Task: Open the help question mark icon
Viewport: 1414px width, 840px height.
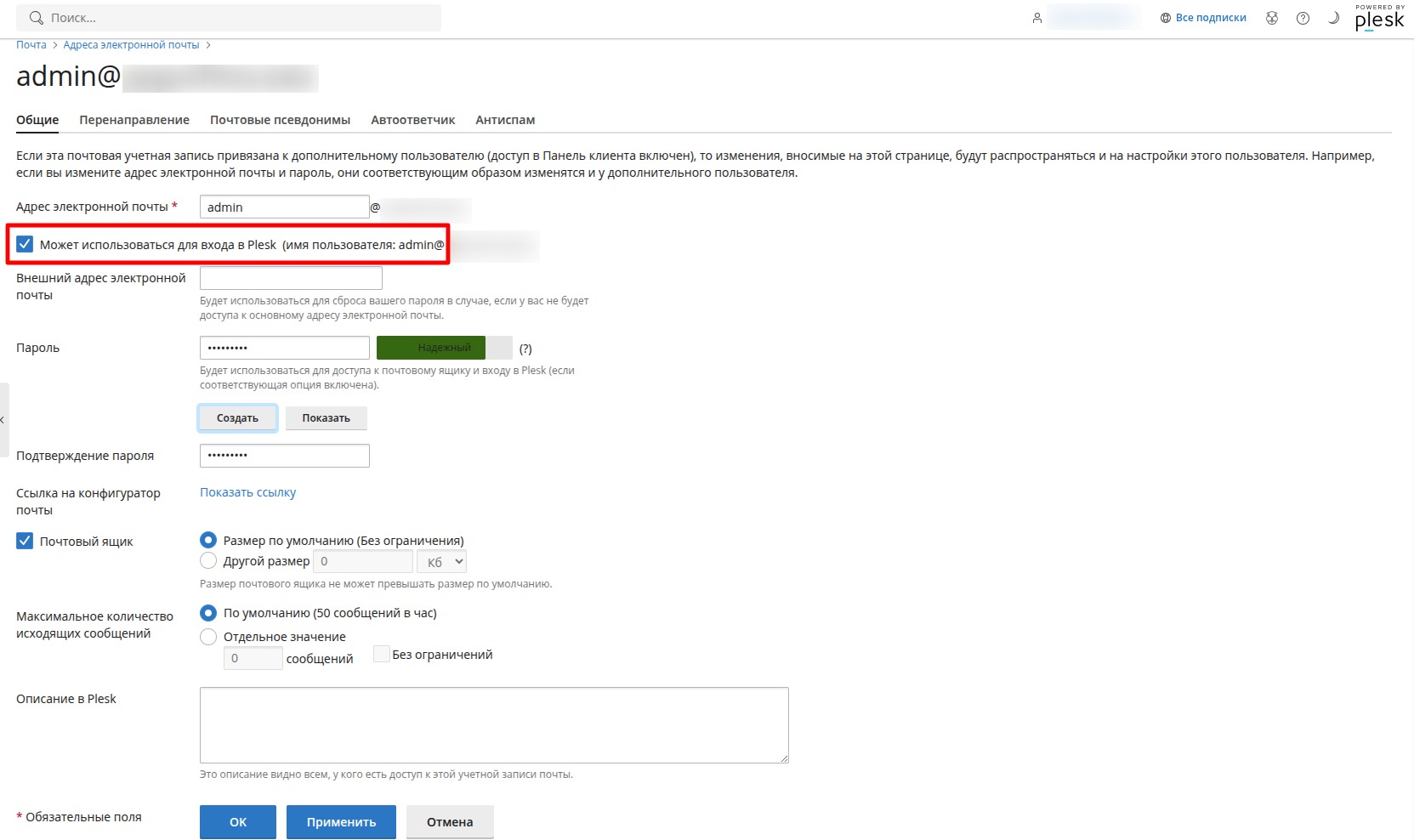Action: point(1303,18)
